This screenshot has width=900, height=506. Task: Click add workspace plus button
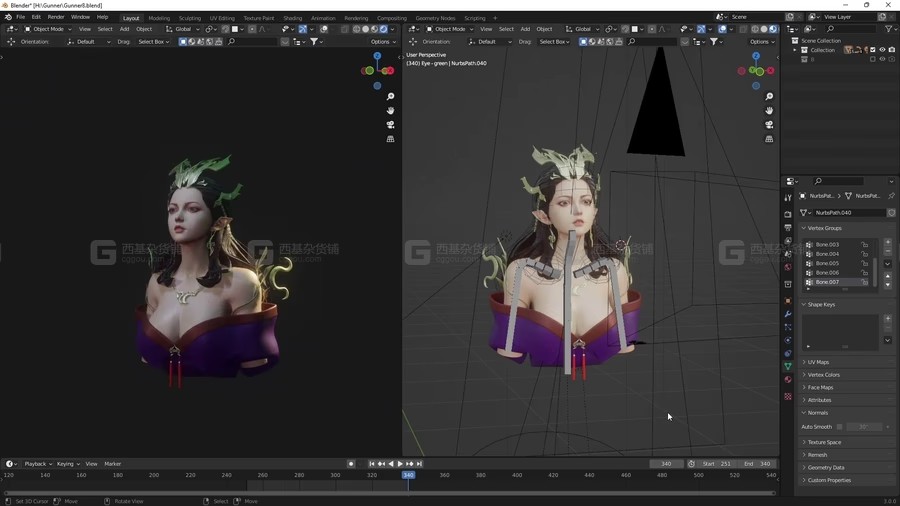[x=495, y=18]
